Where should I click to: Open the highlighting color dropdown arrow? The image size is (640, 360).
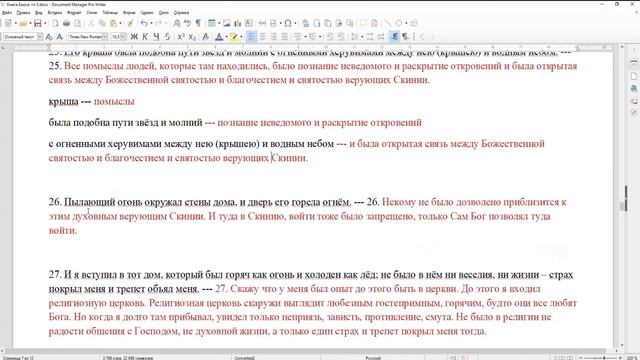(242, 37)
